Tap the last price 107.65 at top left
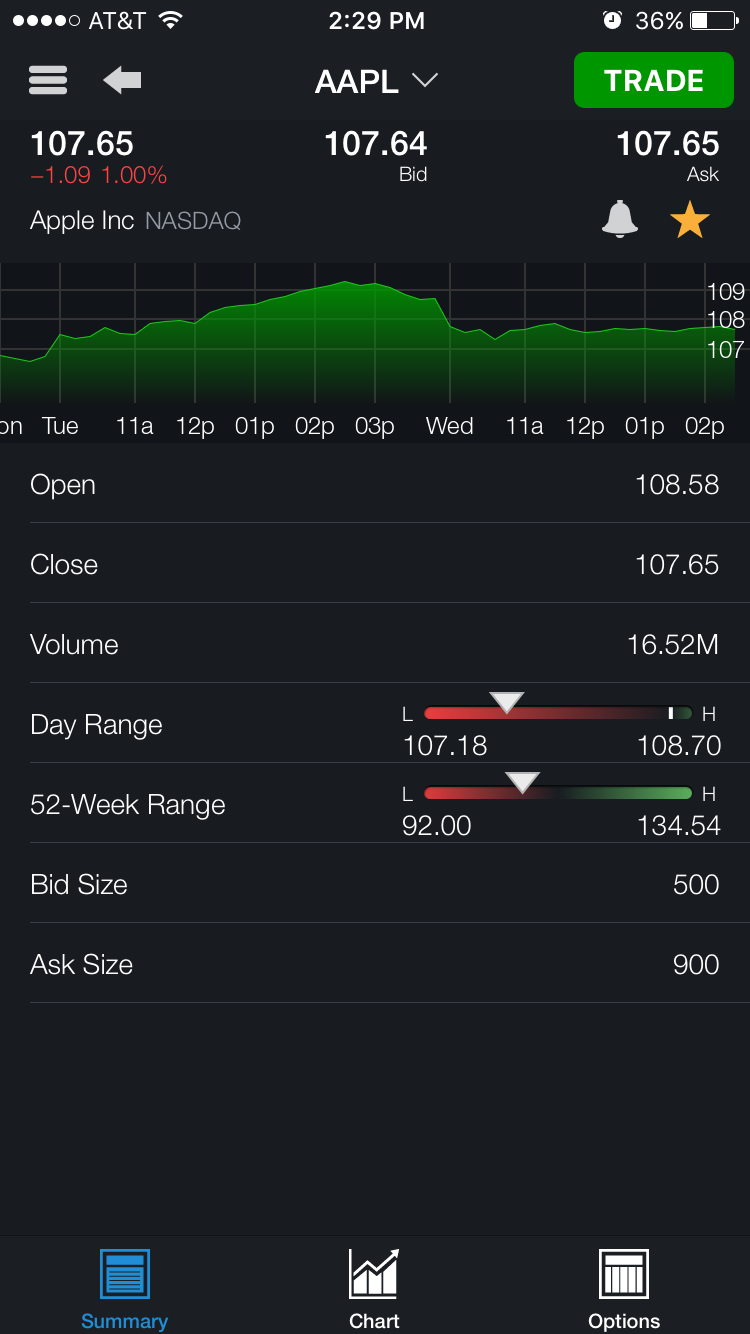750x1334 pixels. click(82, 144)
